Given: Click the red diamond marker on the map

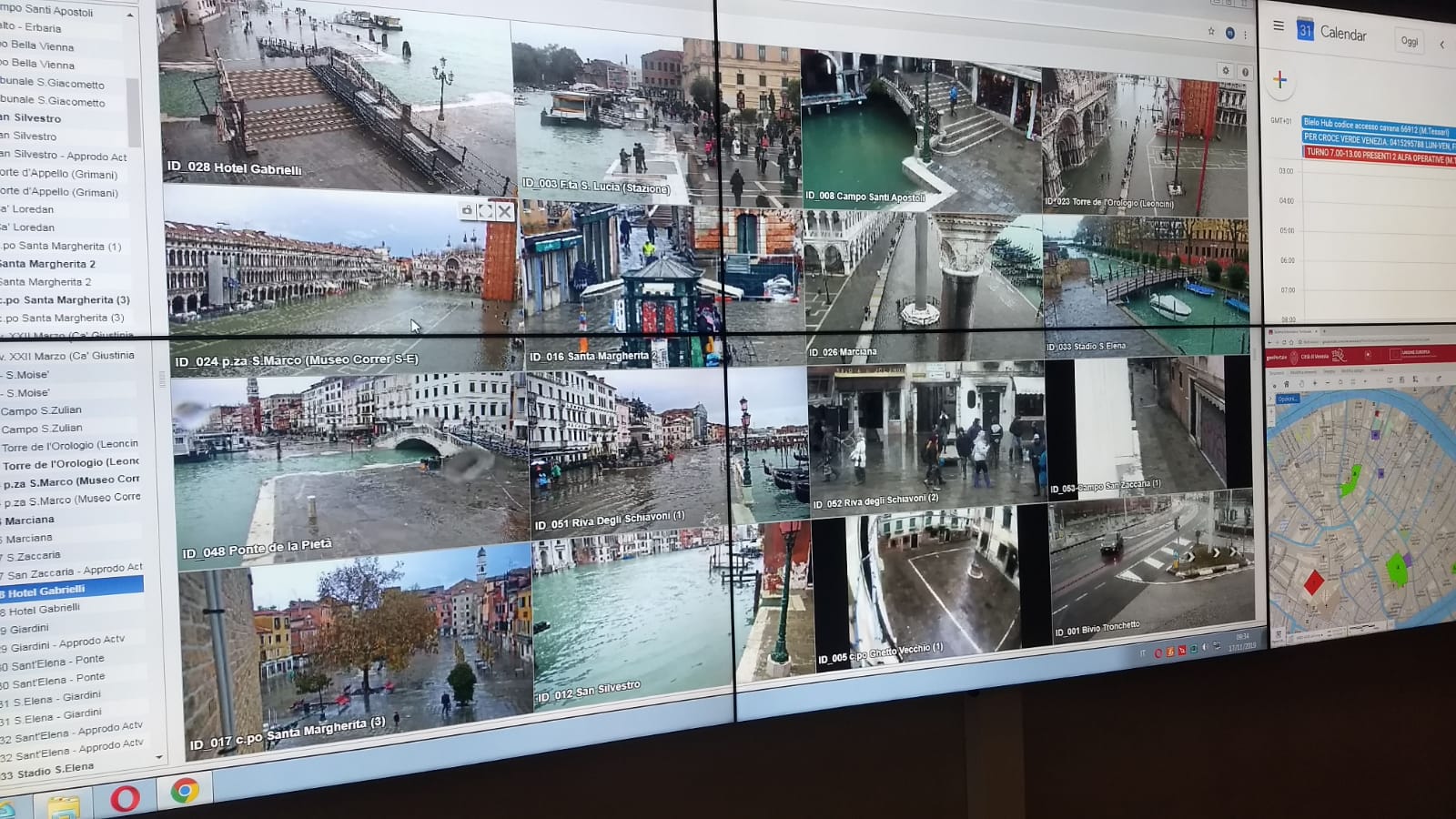Looking at the screenshot, I should point(1313,582).
